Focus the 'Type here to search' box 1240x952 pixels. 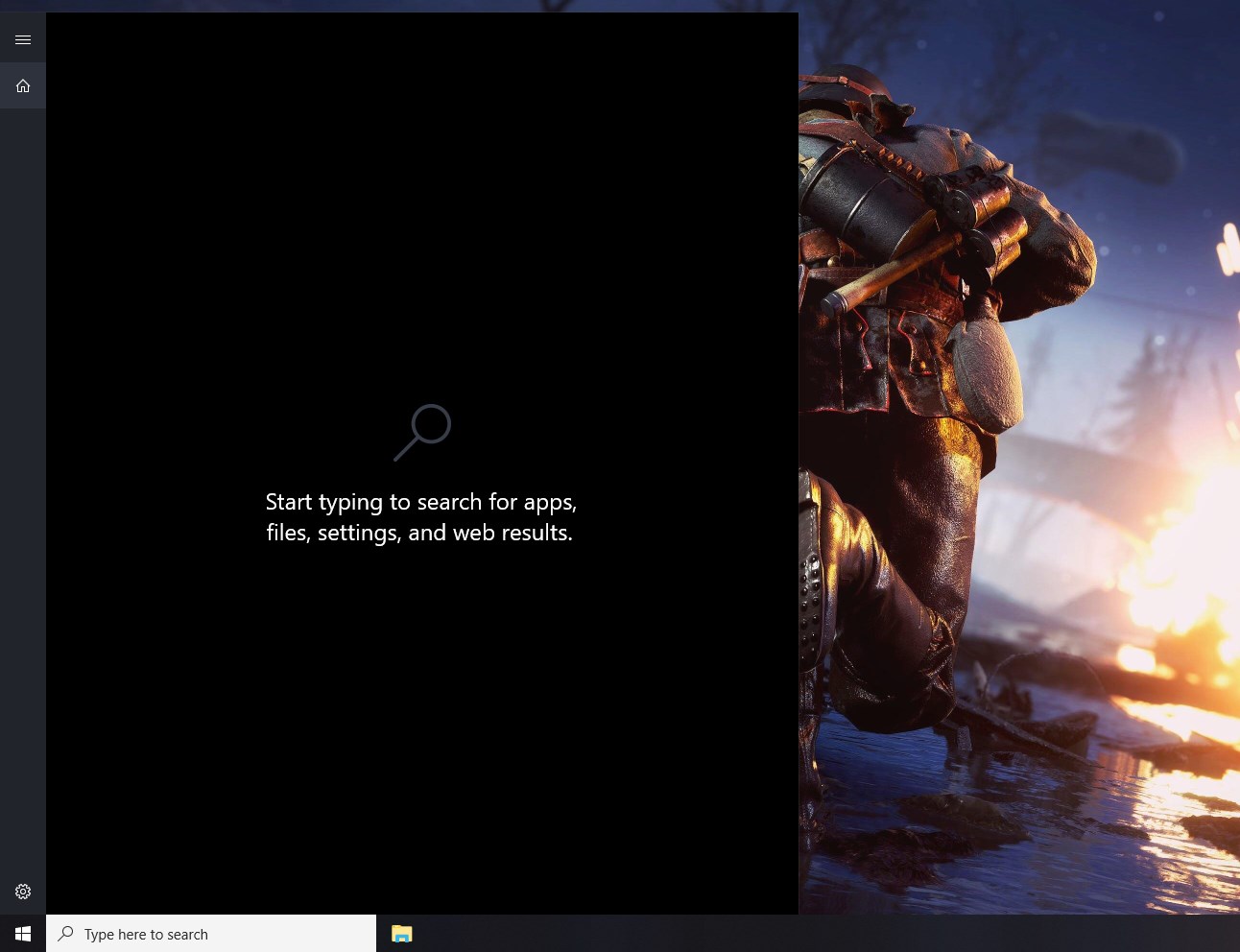pos(211,934)
